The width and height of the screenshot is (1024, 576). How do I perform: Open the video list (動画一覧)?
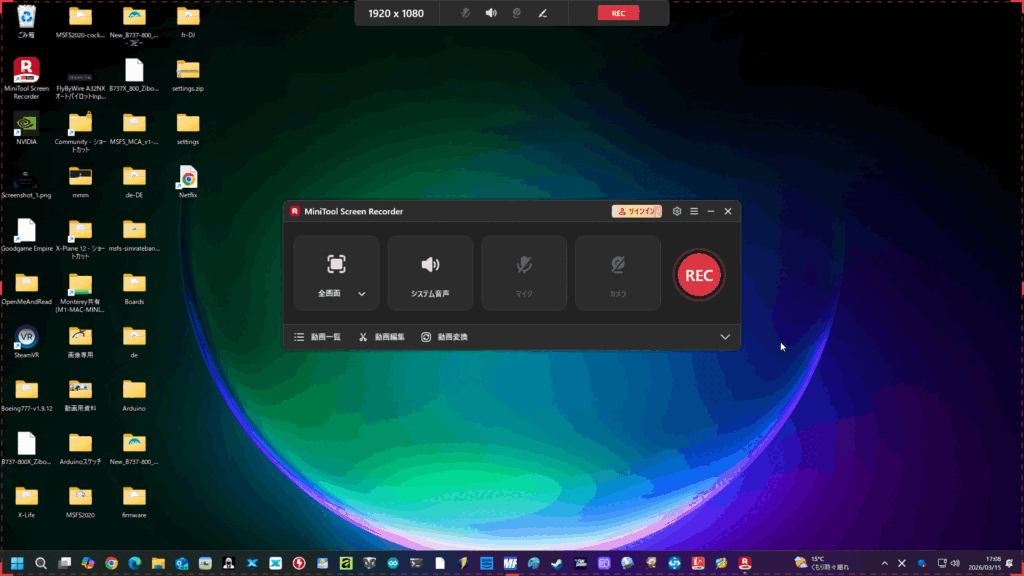318,337
